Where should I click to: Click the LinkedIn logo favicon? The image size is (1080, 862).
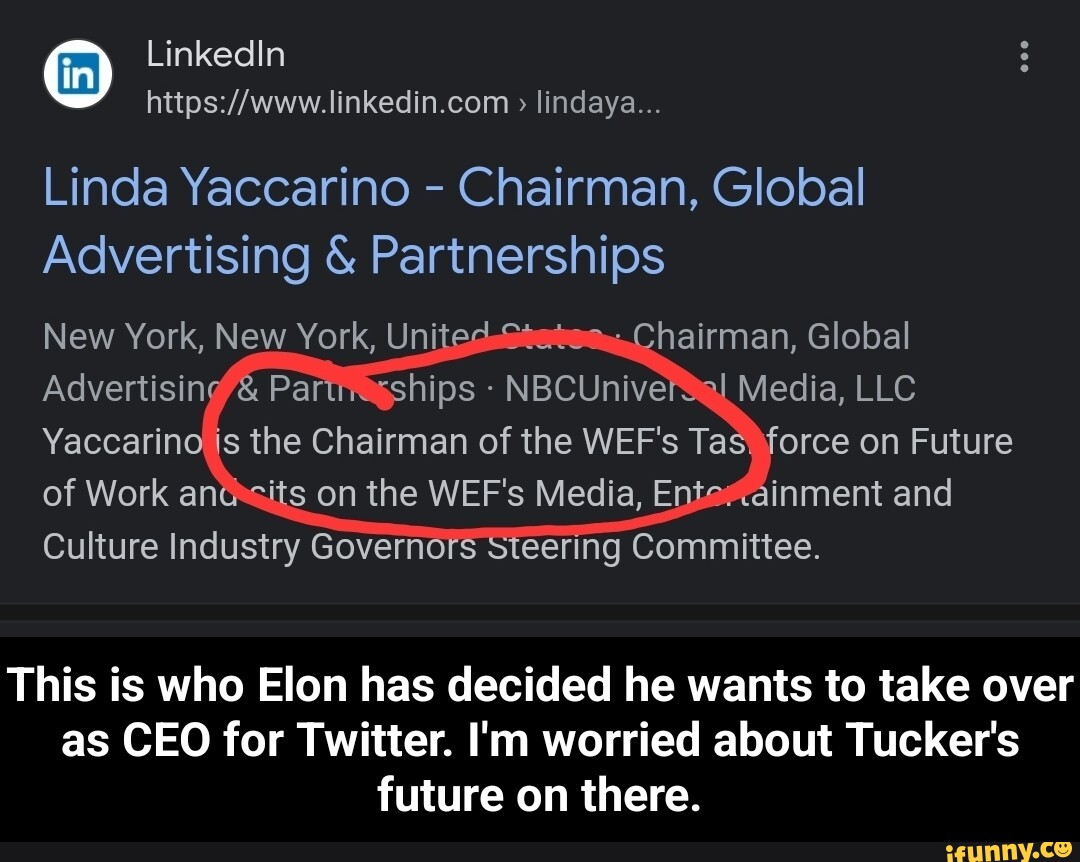[77, 76]
